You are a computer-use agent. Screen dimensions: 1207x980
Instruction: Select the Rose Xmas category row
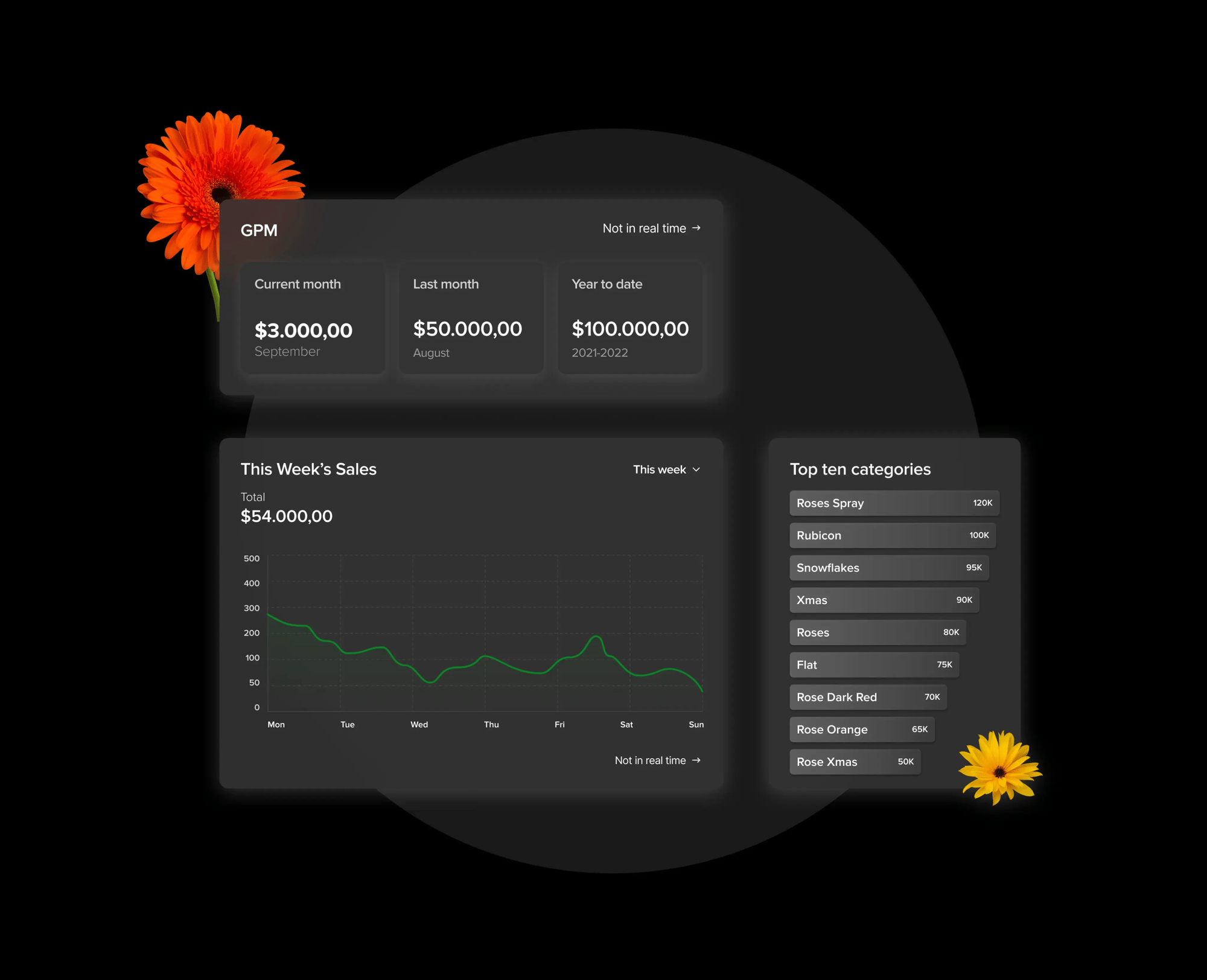pos(855,762)
